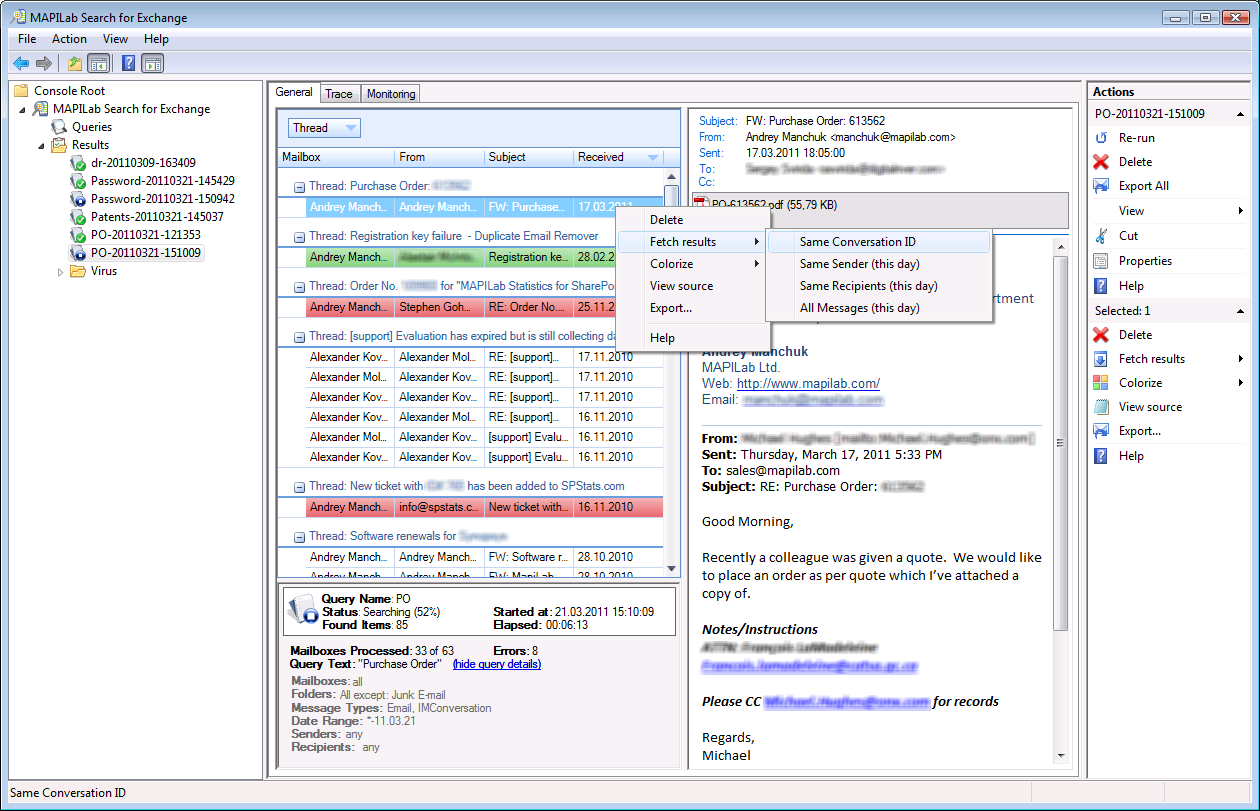Open Properties from Actions pane
The image size is (1260, 811).
tap(1145, 261)
